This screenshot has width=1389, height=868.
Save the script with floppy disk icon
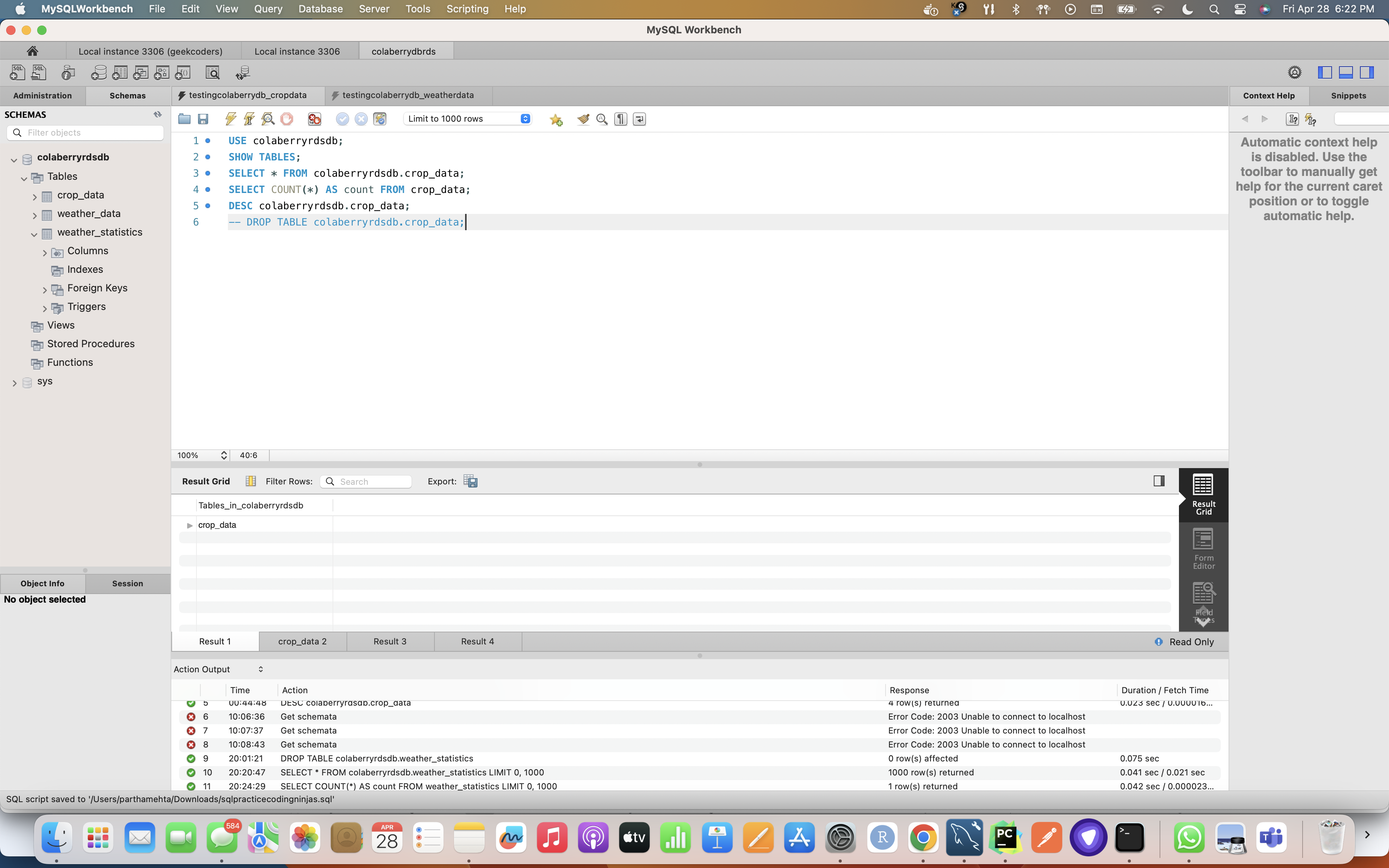[203, 119]
